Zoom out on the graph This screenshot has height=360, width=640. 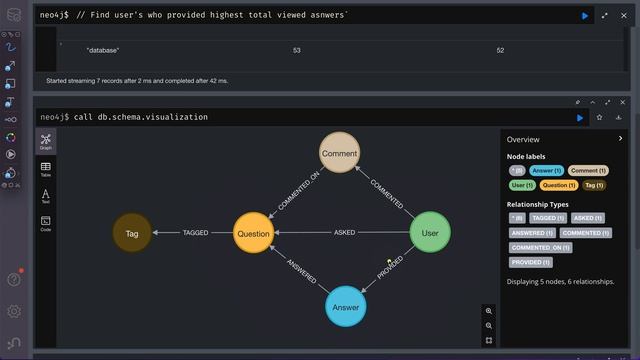[x=489, y=326]
